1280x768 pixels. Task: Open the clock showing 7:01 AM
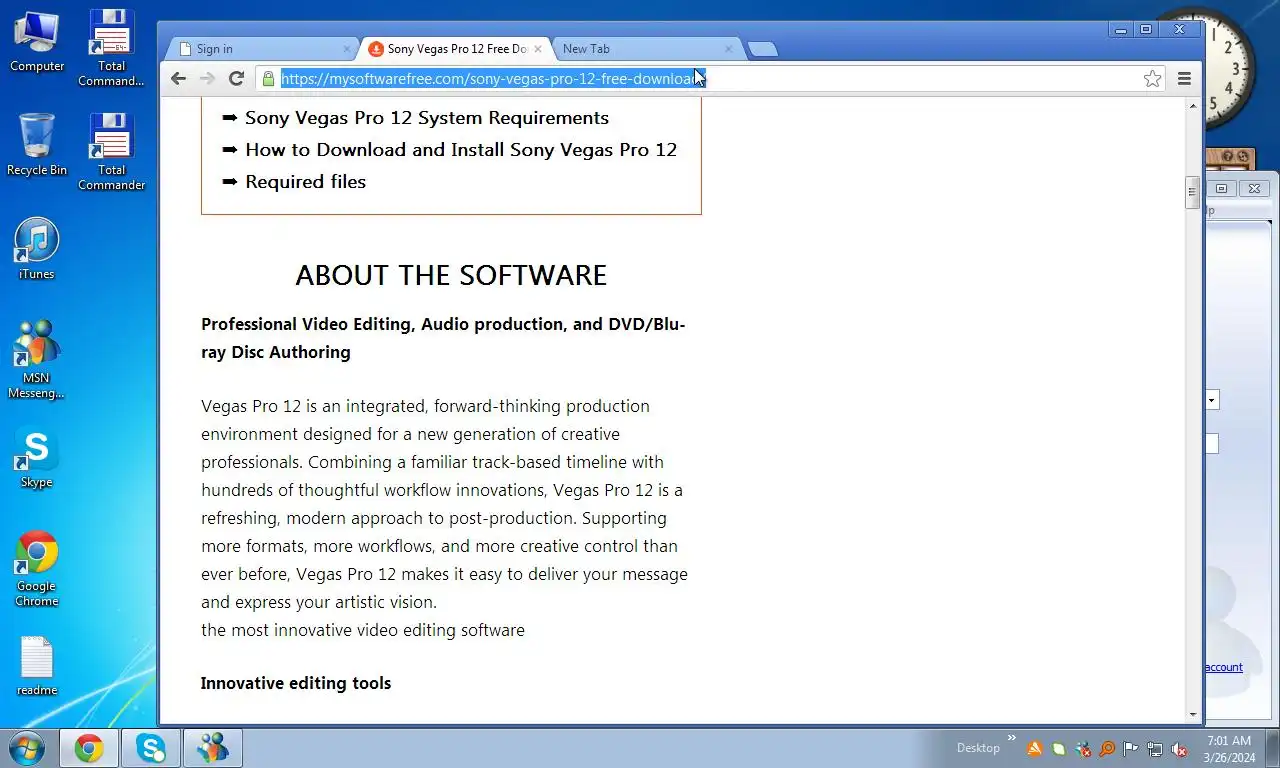[x=1229, y=748]
